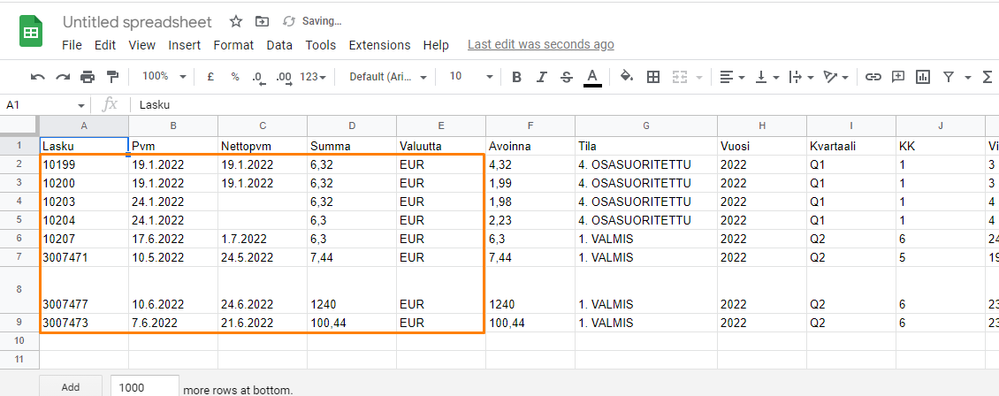This screenshot has height=396, width=999.
Task: Open the name box A1 dropdown
Action: coord(81,105)
